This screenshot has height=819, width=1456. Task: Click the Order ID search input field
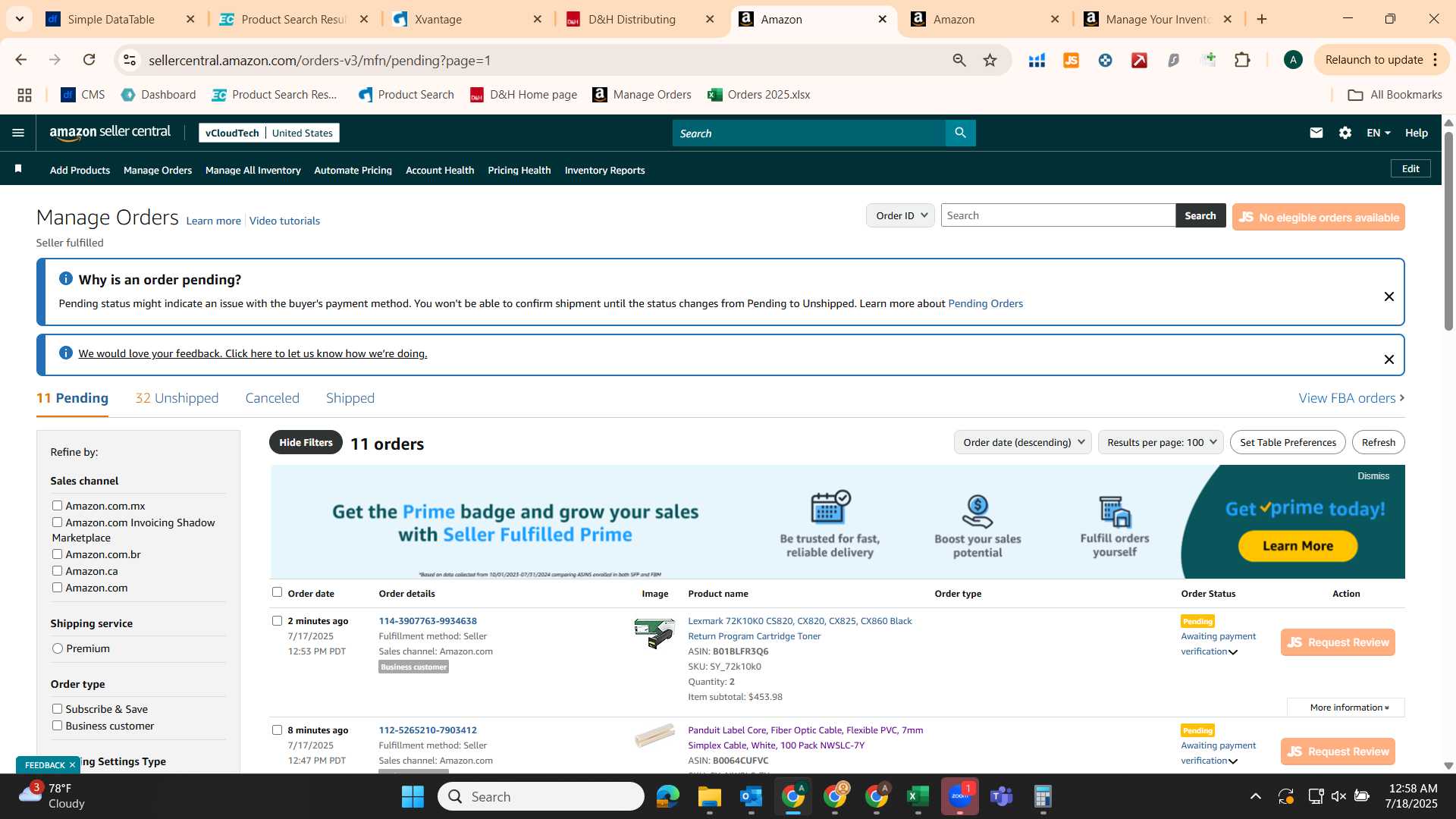pyautogui.click(x=1058, y=215)
